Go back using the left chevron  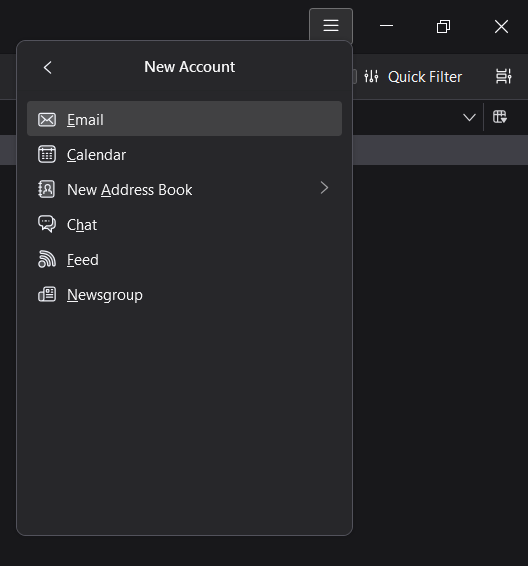48,67
